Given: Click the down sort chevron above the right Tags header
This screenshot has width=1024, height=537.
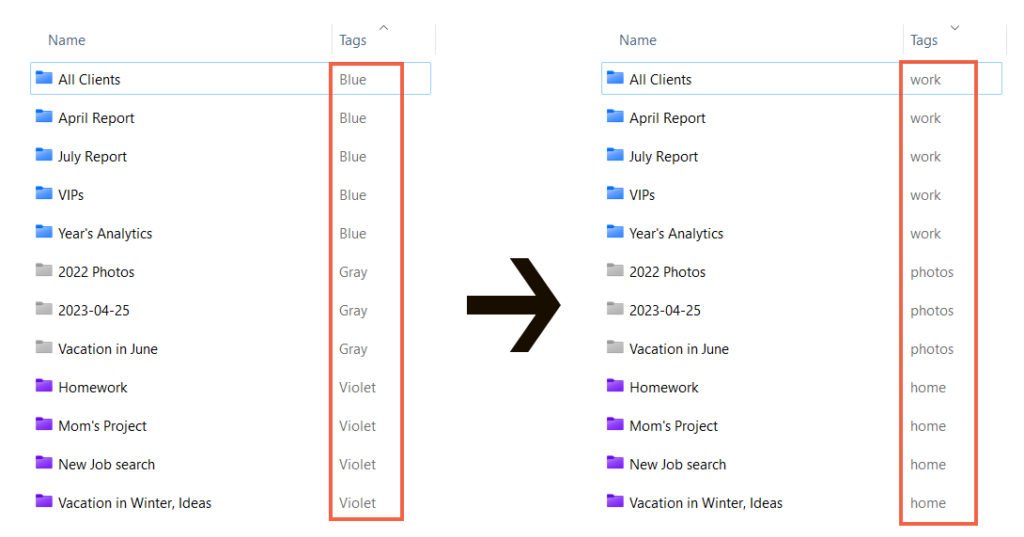Looking at the screenshot, I should click(955, 28).
